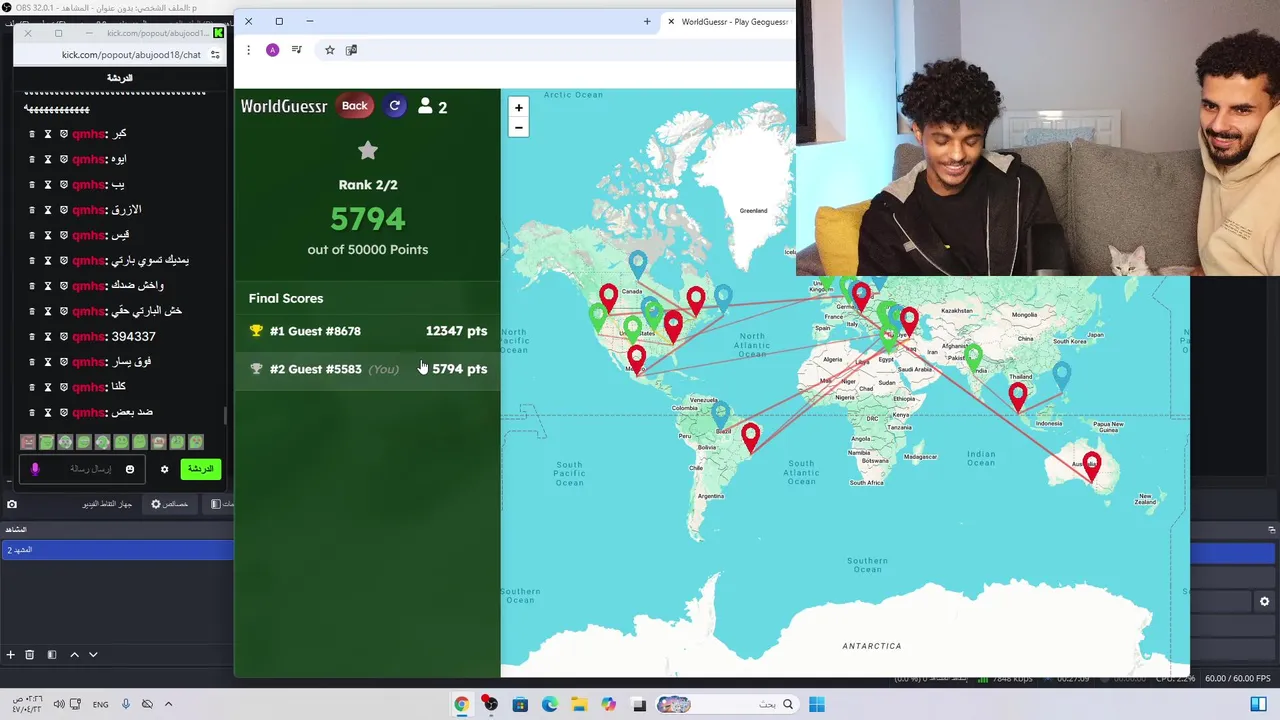Click the red pin on Mexico

coord(637,360)
